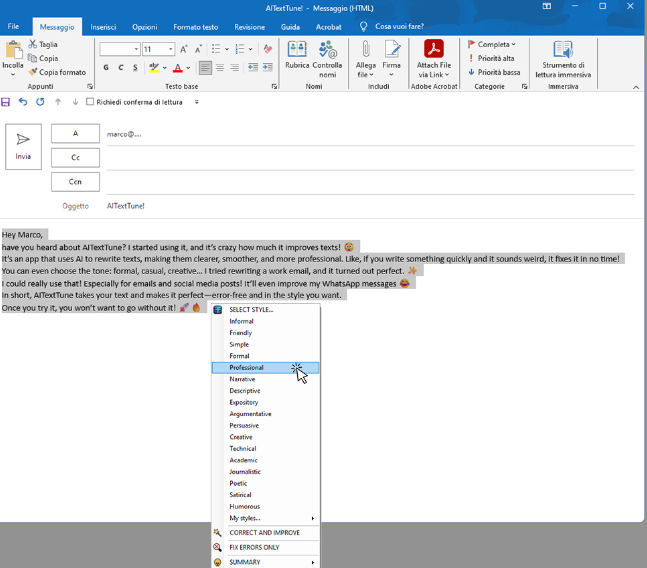Image resolution: width=647 pixels, height=568 pixels.
Task: Click the Taglia scissors icon
Action: tap(32, 45)
